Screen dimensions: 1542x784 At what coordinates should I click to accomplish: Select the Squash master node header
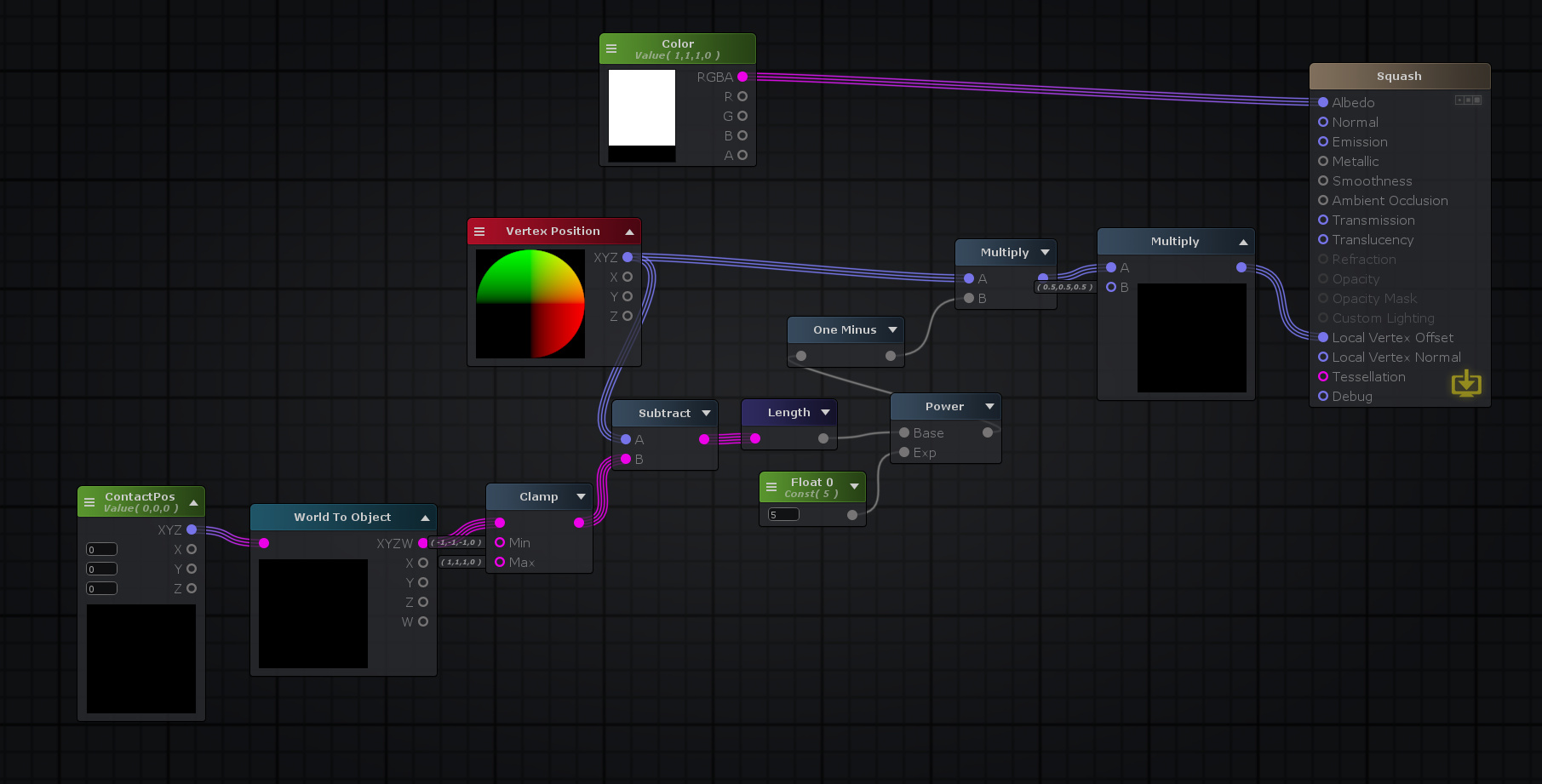pos(1399,77)
